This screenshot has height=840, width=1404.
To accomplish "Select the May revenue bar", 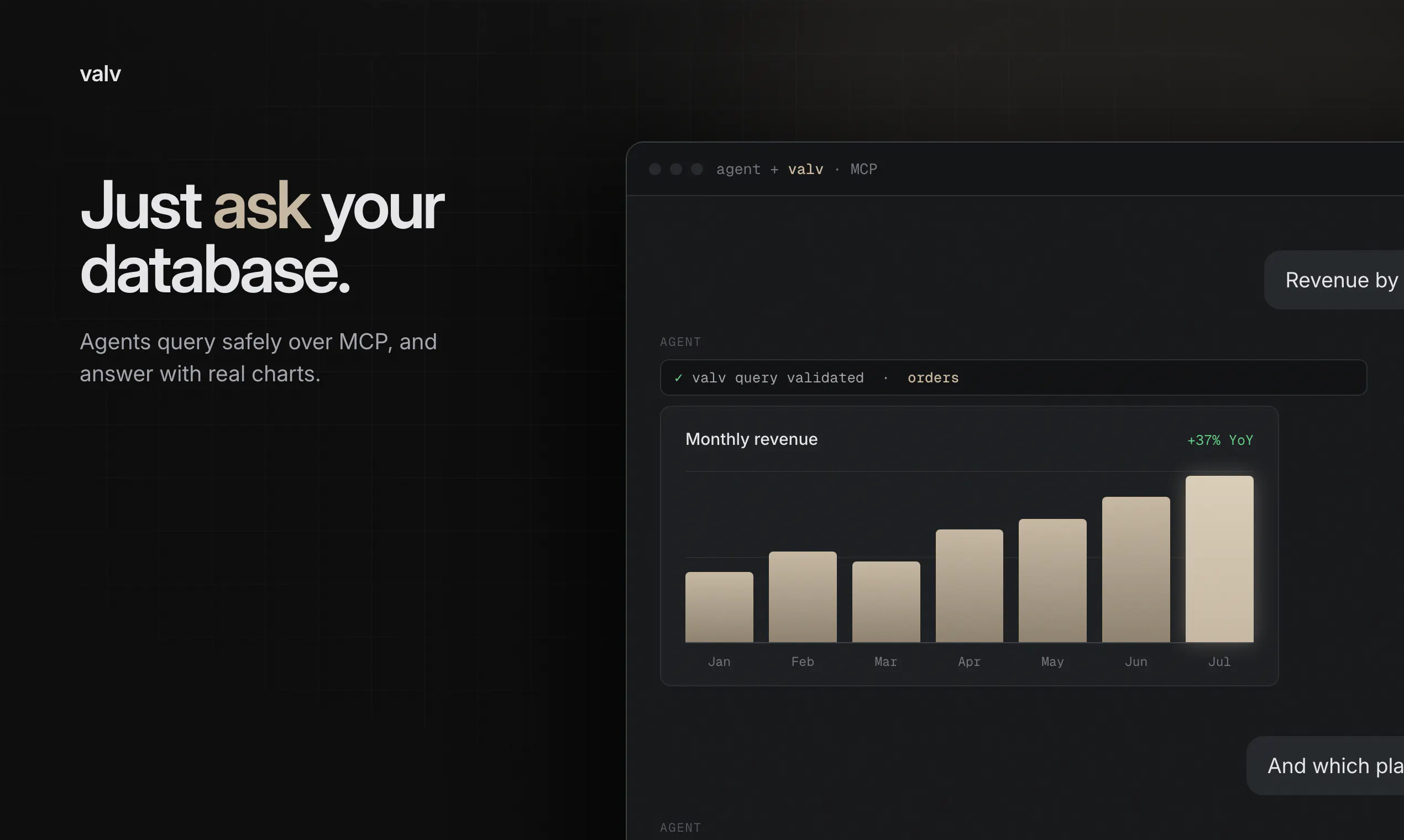I will pos(1052,581).
